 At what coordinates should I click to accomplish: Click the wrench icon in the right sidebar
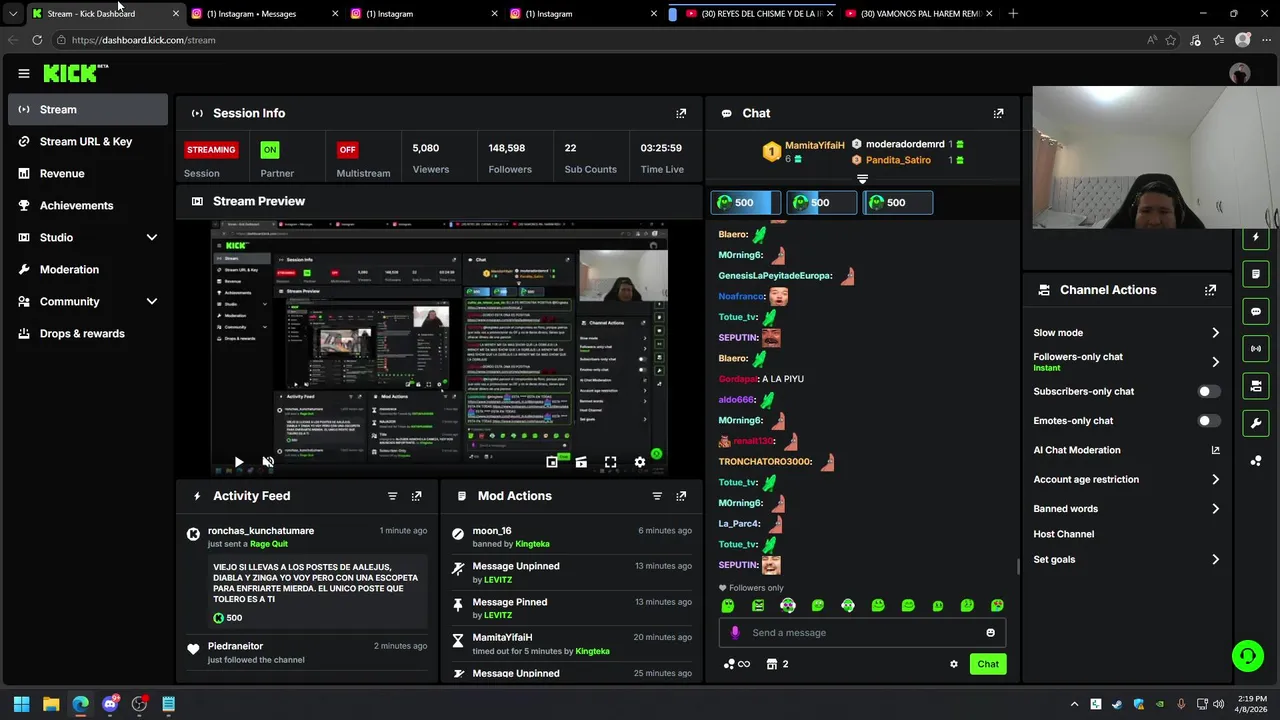[x=1256, y=423]
